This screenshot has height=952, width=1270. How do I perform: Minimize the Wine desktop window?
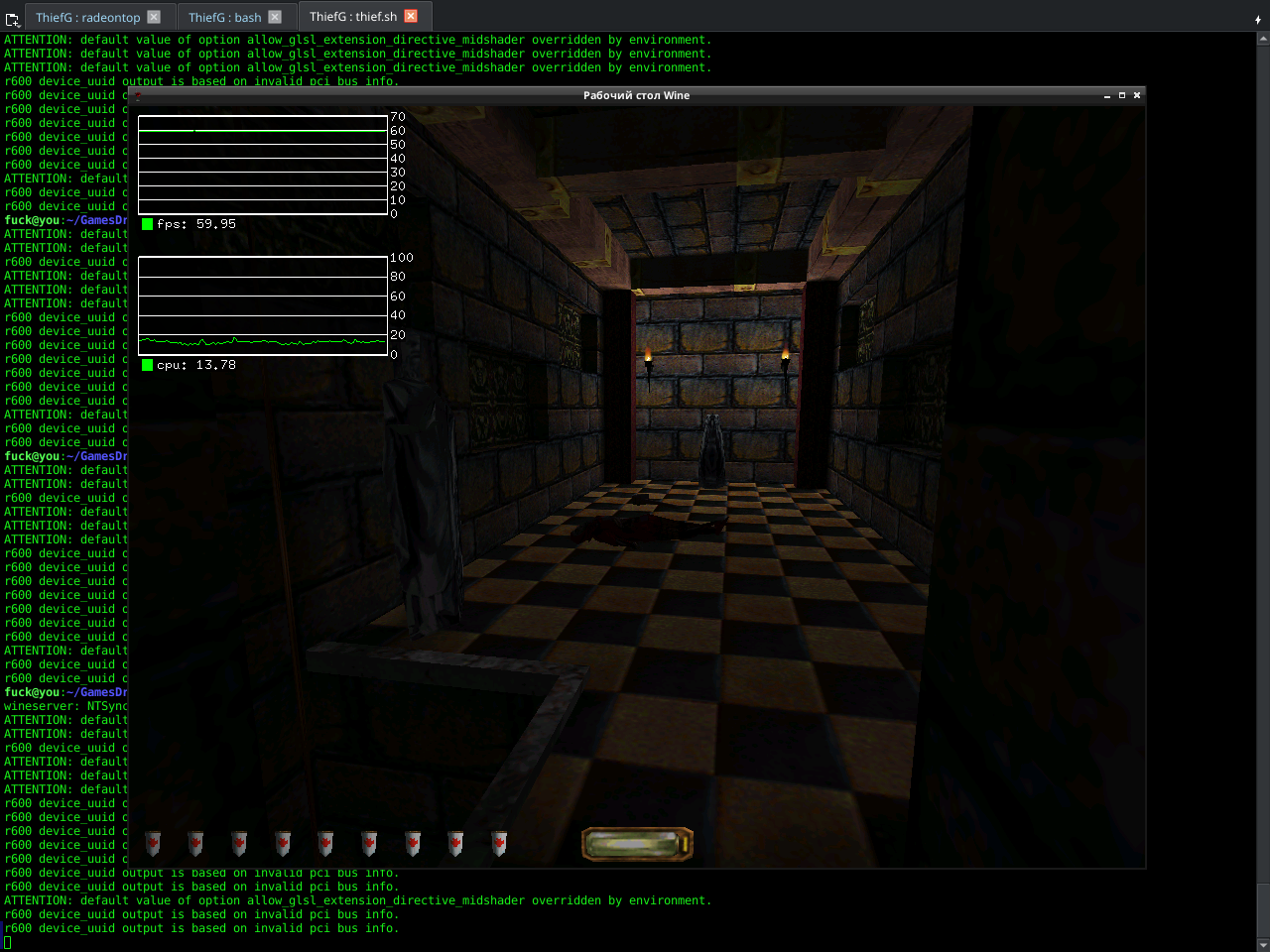tap(1107, 95)
